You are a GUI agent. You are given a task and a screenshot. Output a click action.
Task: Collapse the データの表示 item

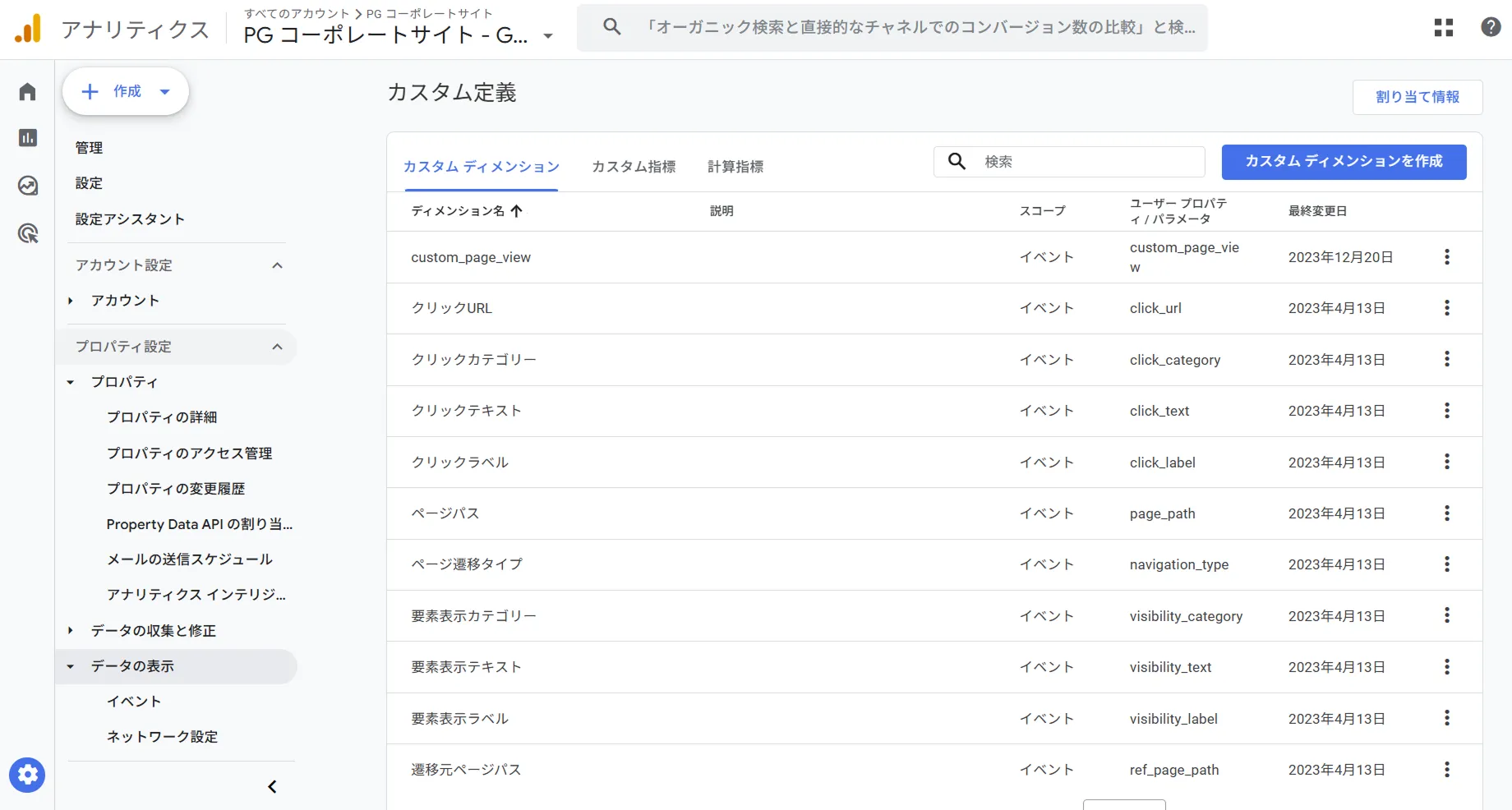[71, 666]
